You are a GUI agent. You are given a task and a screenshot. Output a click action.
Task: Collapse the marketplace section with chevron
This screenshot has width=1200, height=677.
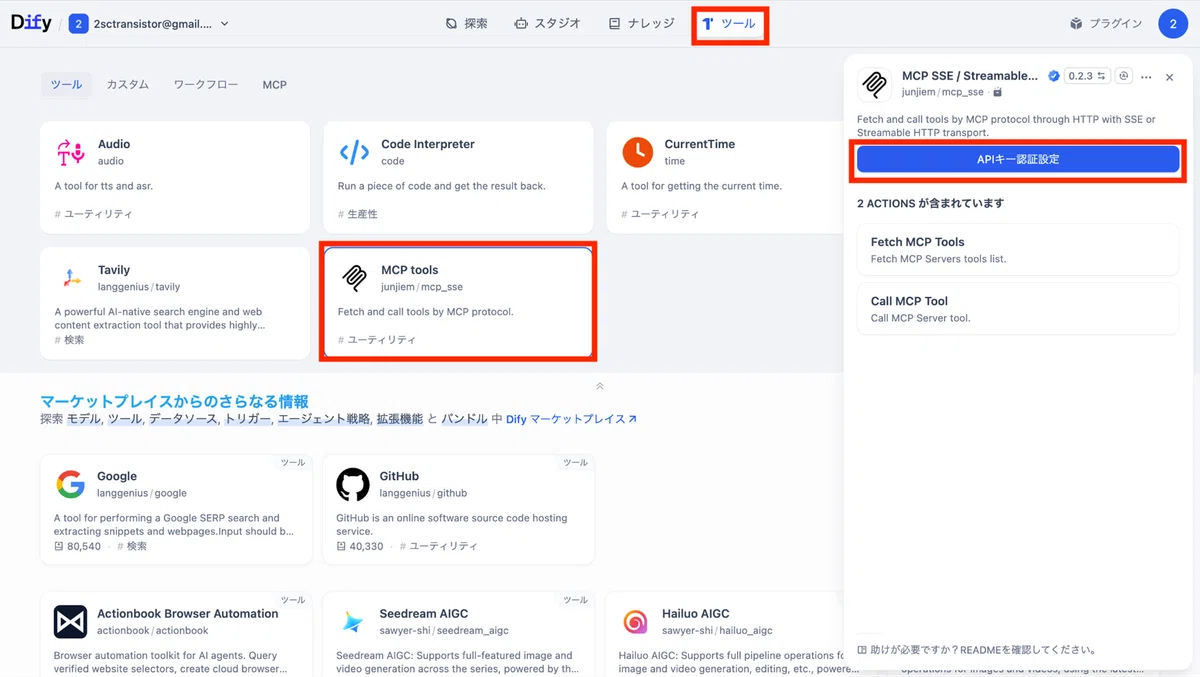tap(600, 386)
